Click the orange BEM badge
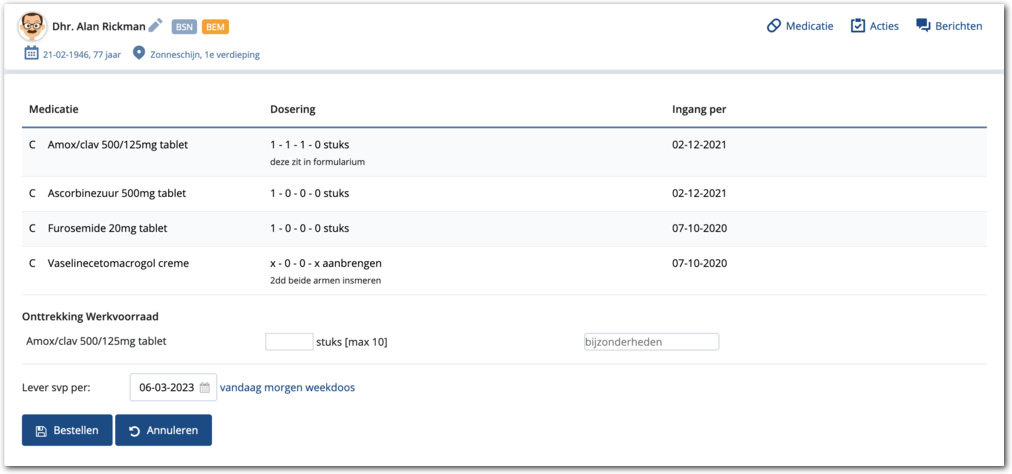 [x=215, y=27]
